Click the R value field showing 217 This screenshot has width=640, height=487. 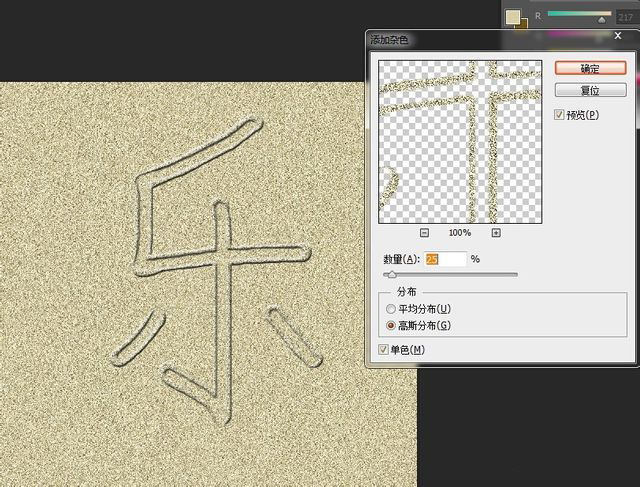(x=628, y=16)
